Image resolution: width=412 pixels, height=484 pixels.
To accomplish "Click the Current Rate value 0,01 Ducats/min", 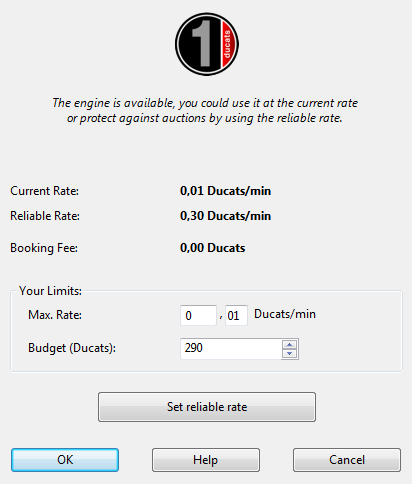I will (x=225, y=191).
